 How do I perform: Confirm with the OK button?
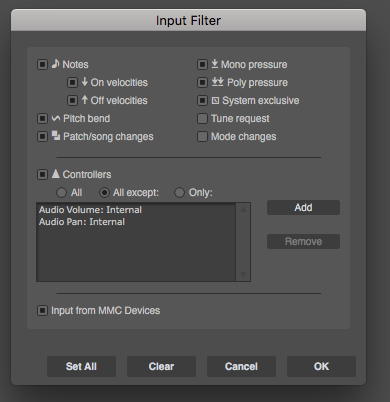(321, 366)
